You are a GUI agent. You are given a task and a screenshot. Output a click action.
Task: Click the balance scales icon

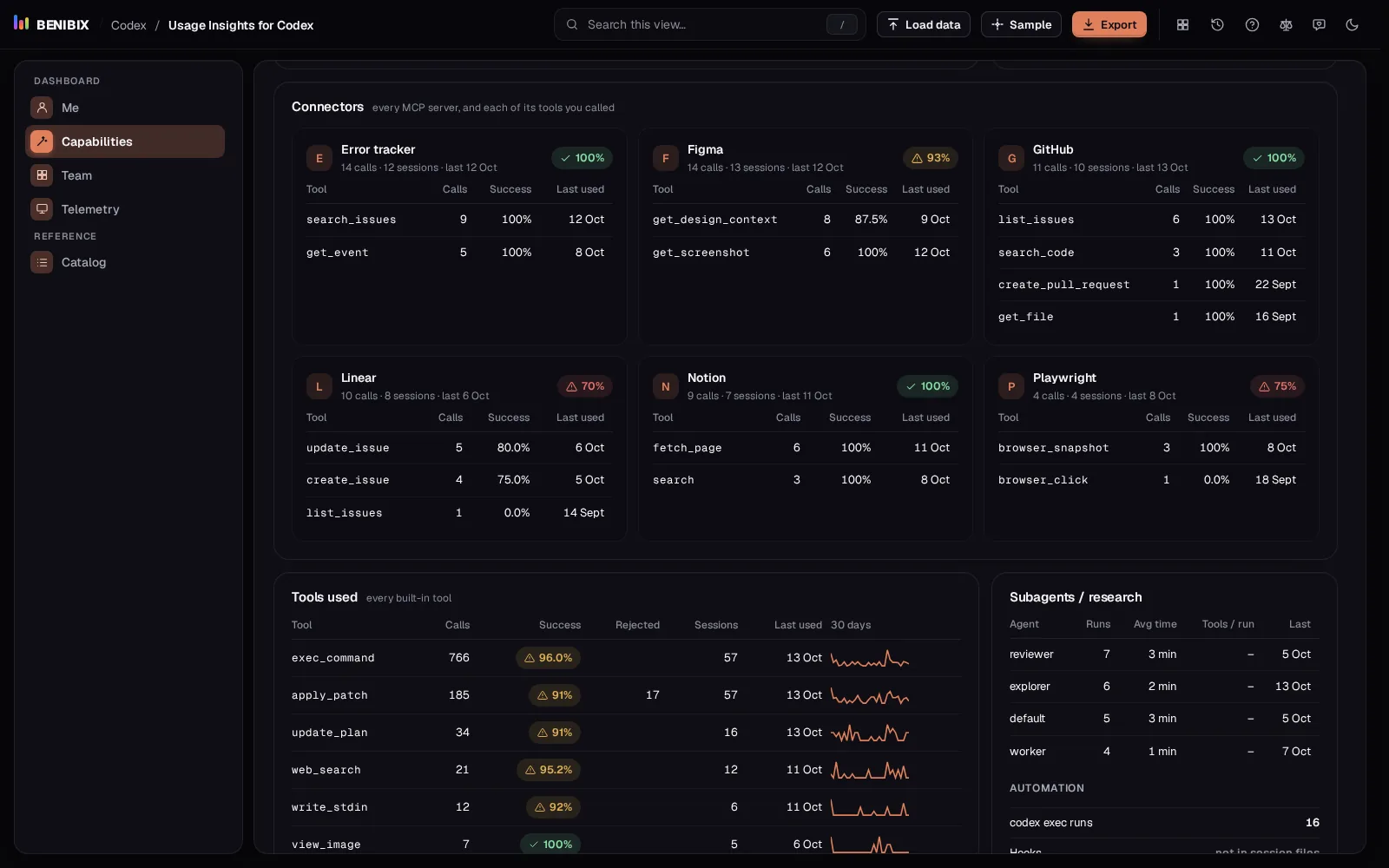pos(1286,24)
